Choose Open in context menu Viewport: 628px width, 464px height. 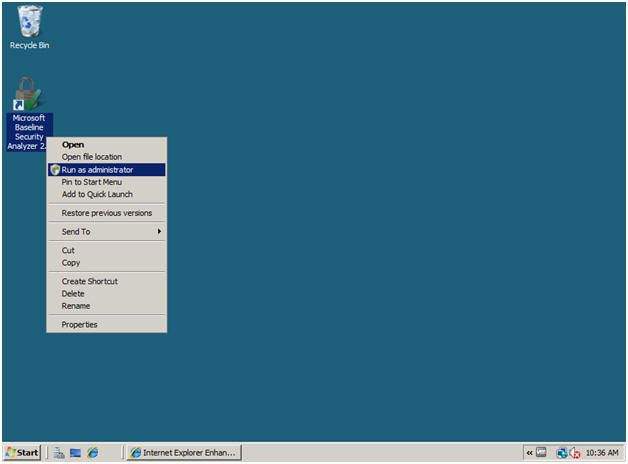[107, 145]
